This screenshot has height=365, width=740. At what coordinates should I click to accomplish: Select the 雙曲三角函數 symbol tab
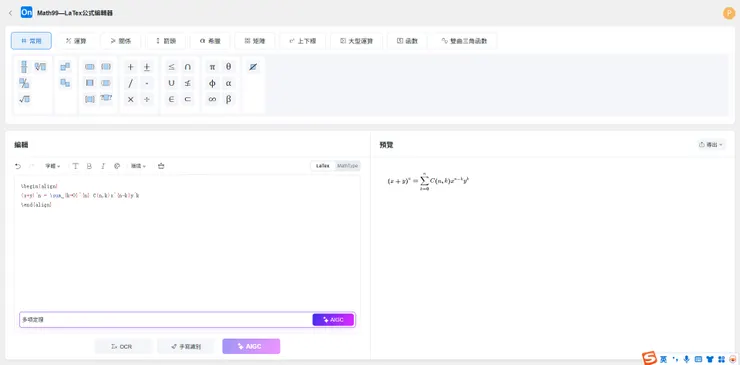coord(464,41)
